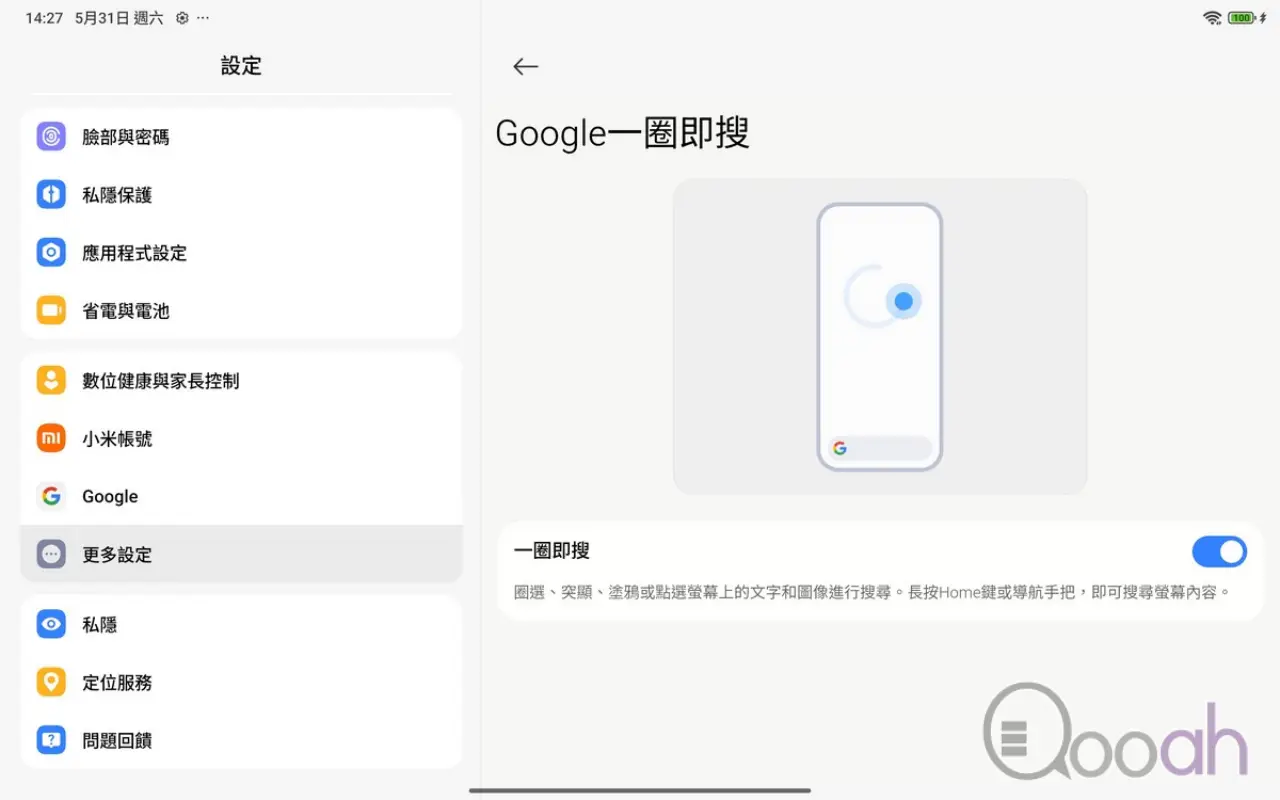Open the 私隱保護 shield icon
This screenshot has height=800, width=1280.
coord(51,194)
